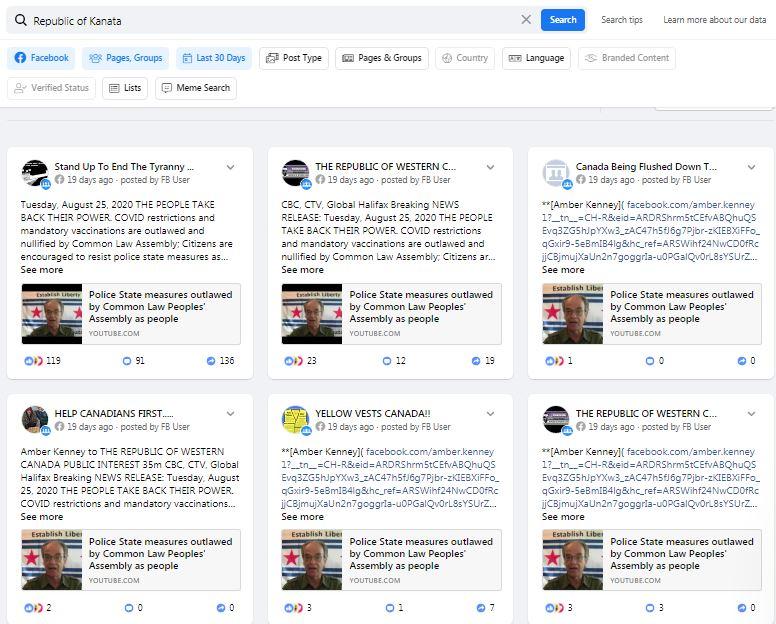Screen dimensions: 776x624
Task: Open video thumbnail in Canada Being Flushed post
Action: 573,314
